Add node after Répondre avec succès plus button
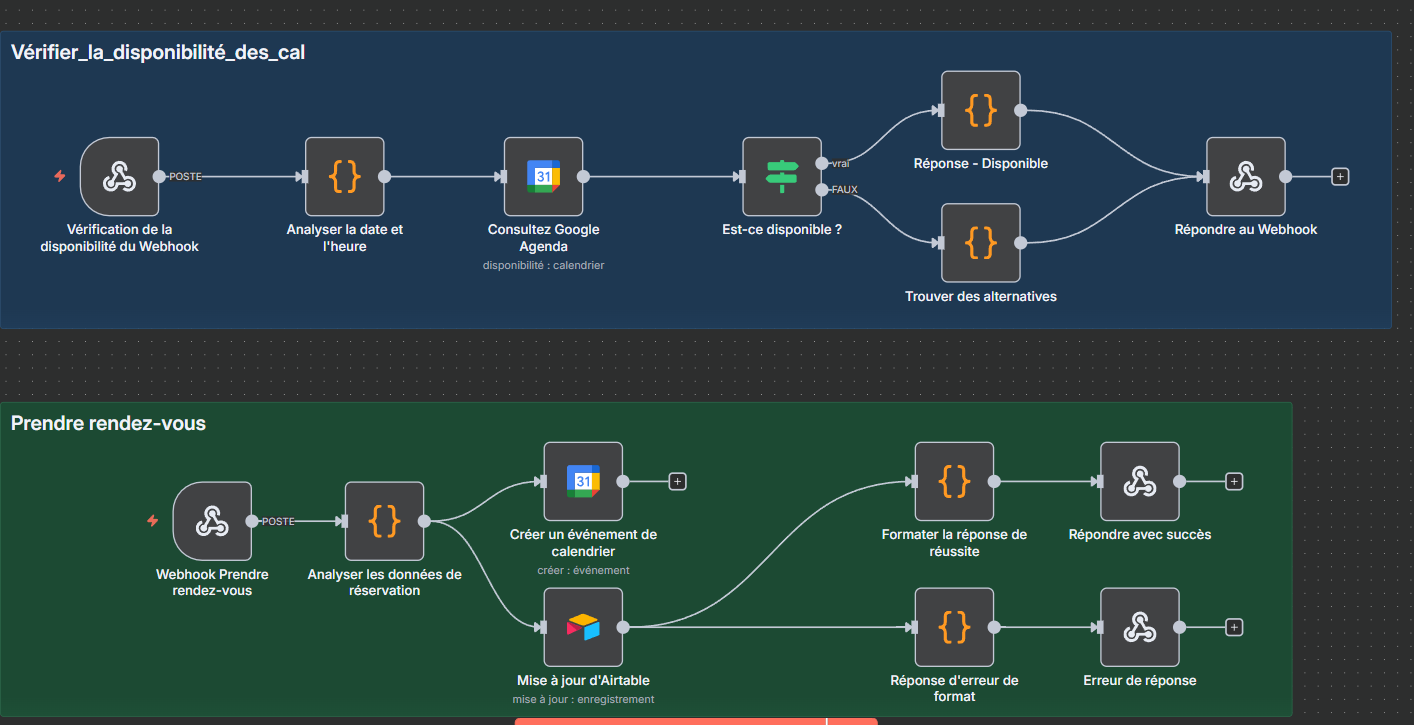Screen dimensions: 1414x725 (1234, 481)
